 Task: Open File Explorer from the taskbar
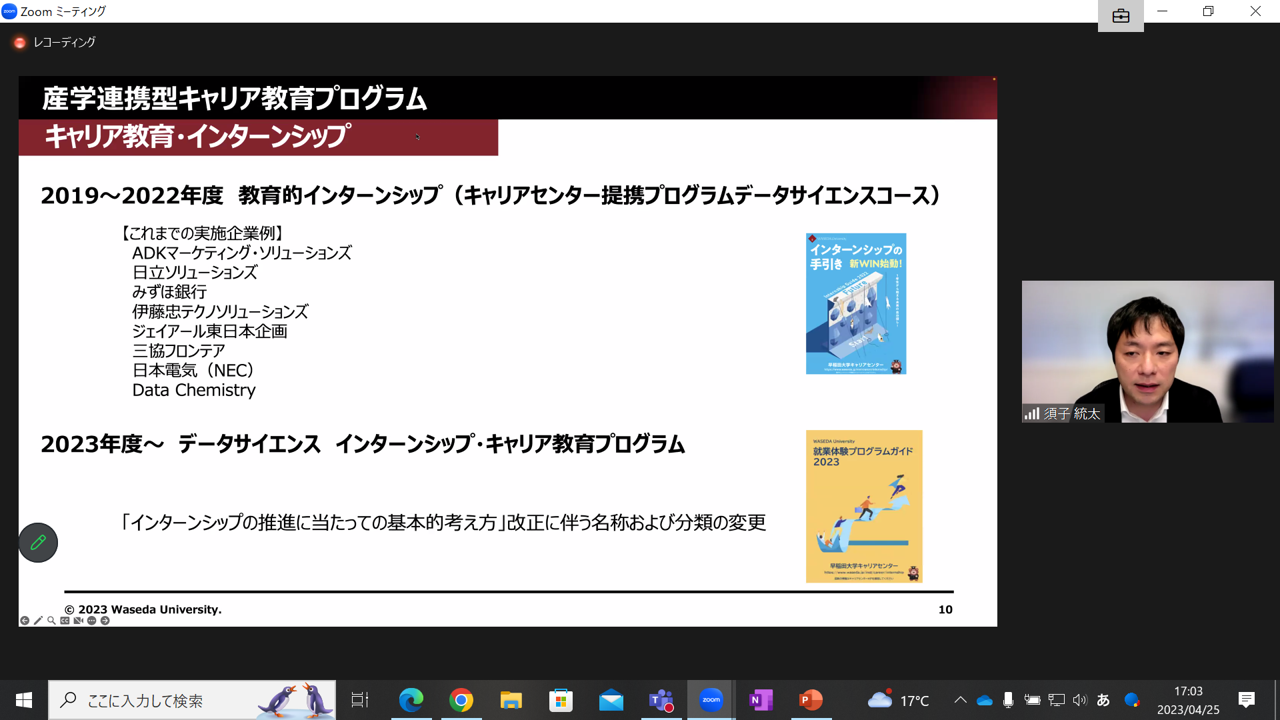coord(511,700)
